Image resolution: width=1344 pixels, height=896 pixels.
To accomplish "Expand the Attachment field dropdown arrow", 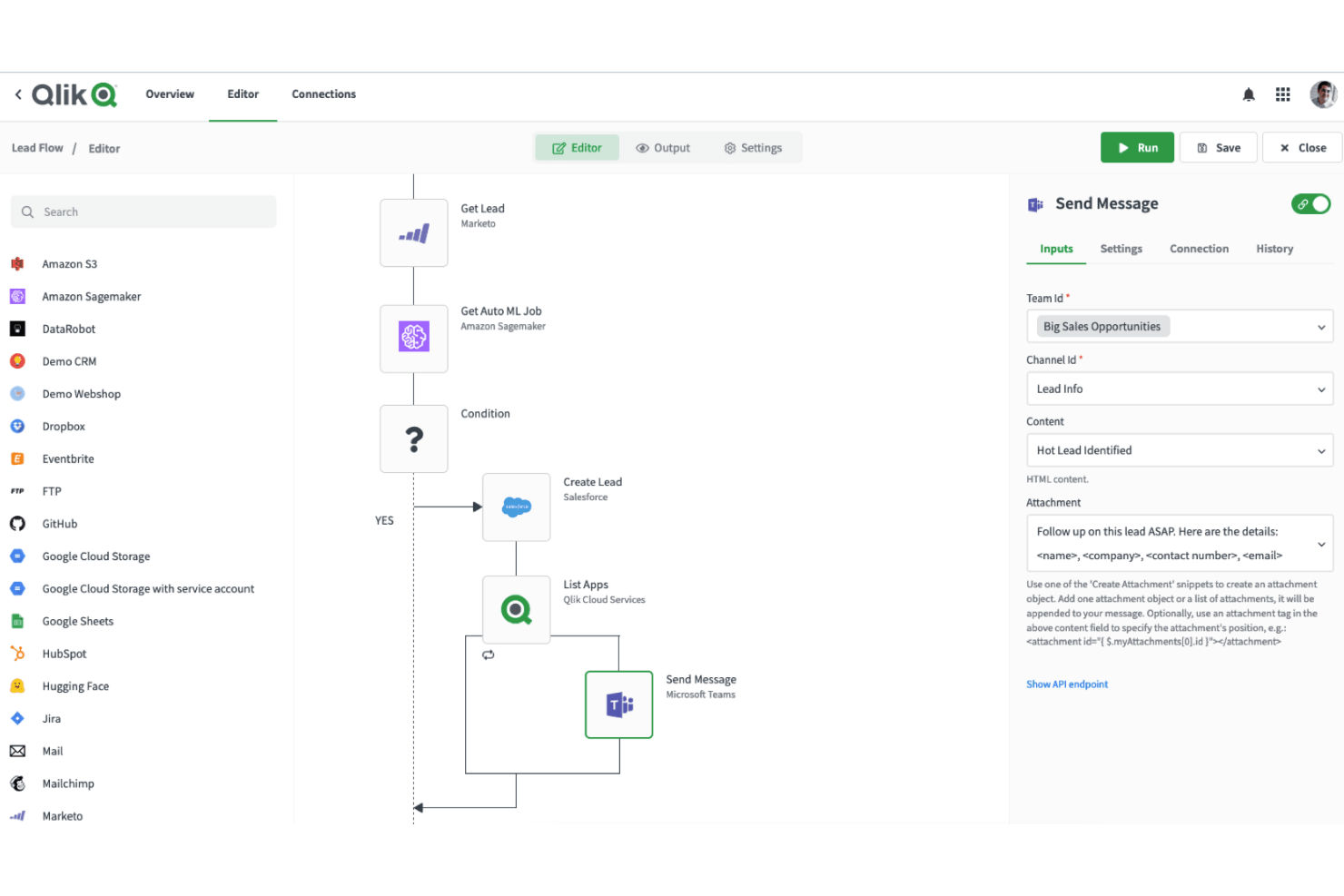I will [x=1321, y=544].
